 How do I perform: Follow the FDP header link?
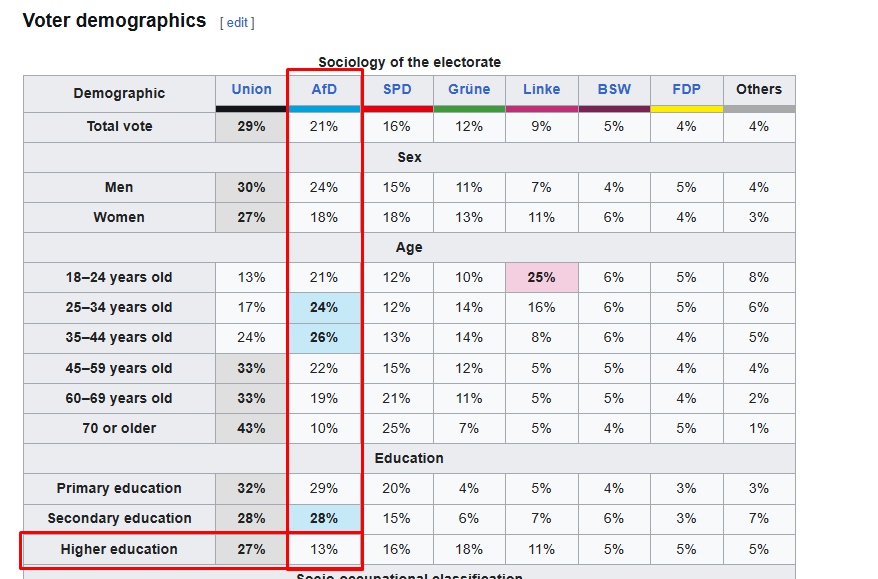coord(686,89)
